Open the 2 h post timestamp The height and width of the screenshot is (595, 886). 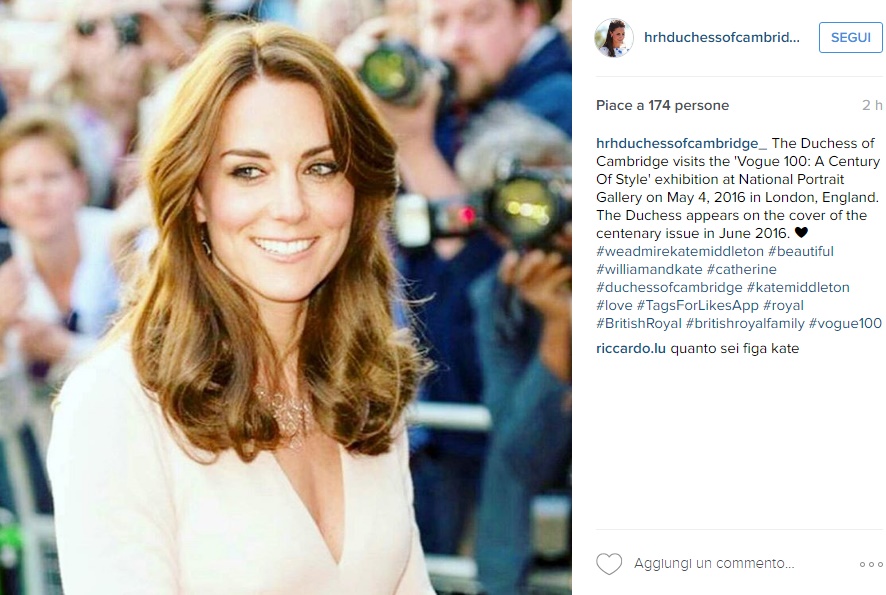[872, 105]
